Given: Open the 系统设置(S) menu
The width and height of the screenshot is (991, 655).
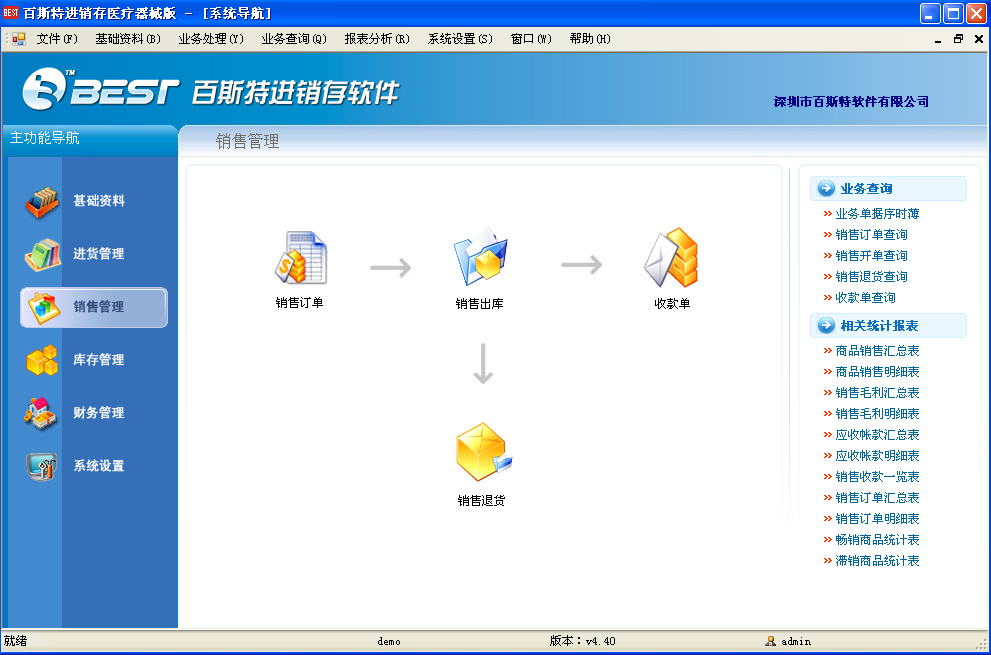Looking at the screenshot, I should (460, 39).
